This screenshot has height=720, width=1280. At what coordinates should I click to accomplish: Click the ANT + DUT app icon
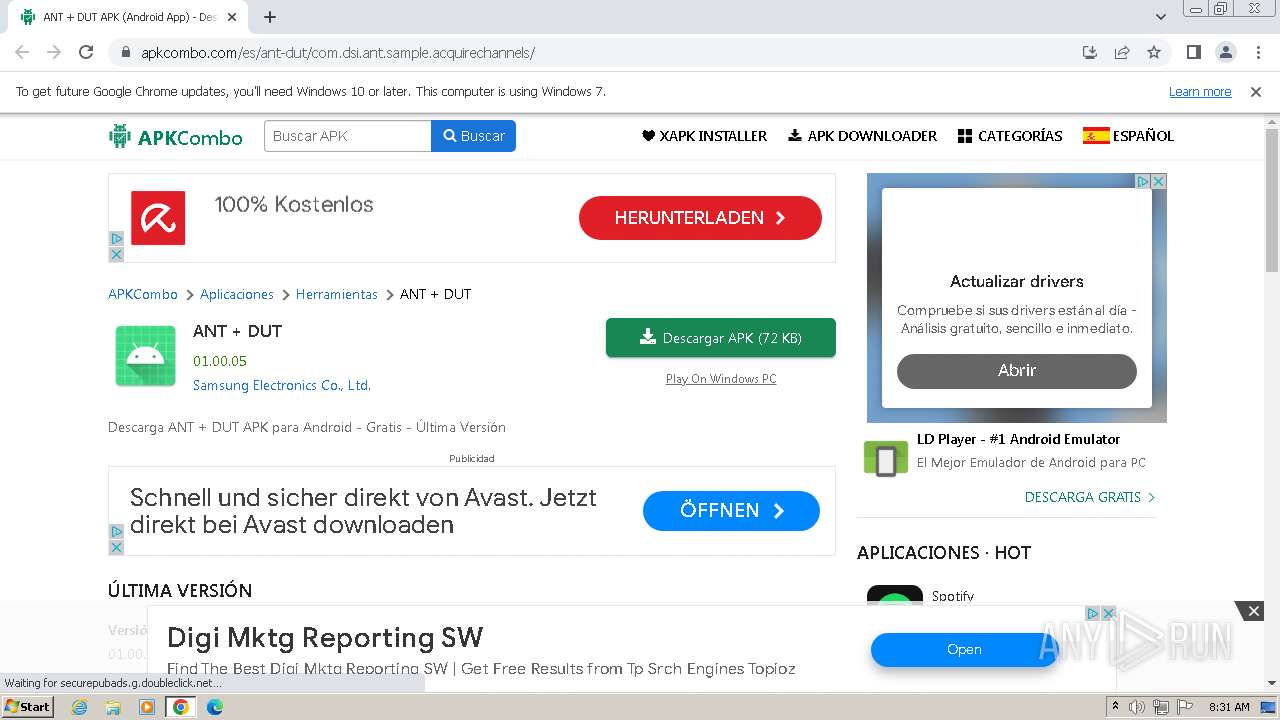[x=145, y=356]
